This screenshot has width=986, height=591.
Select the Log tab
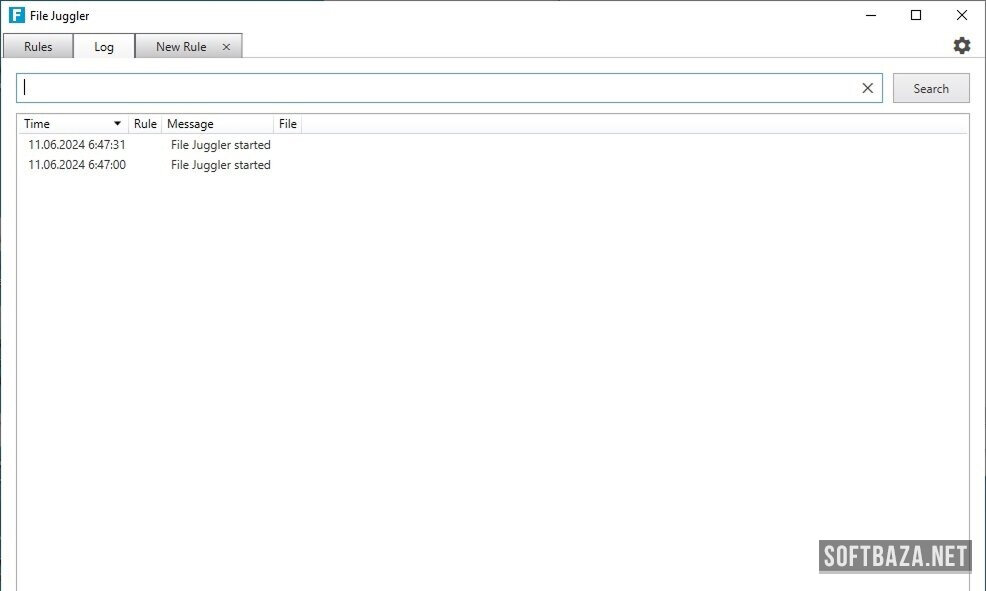[x=104, y=47]
